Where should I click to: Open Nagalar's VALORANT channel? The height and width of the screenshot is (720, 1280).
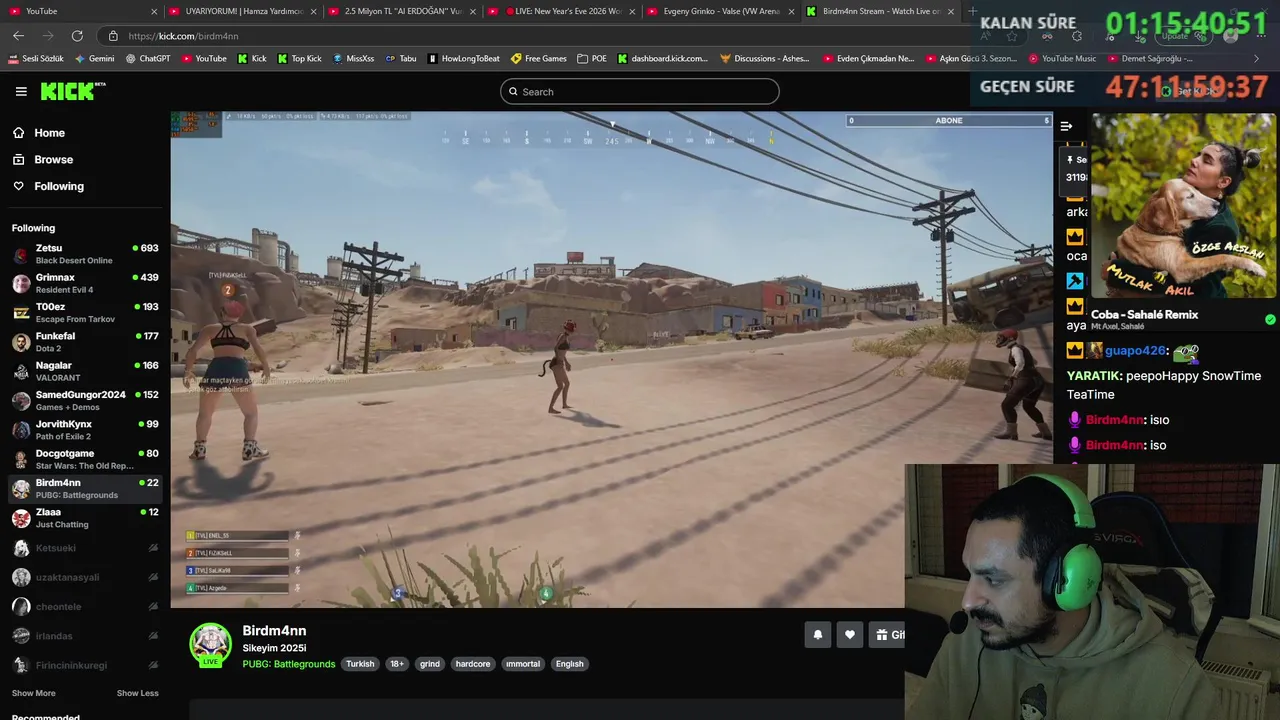click(85, 371)
